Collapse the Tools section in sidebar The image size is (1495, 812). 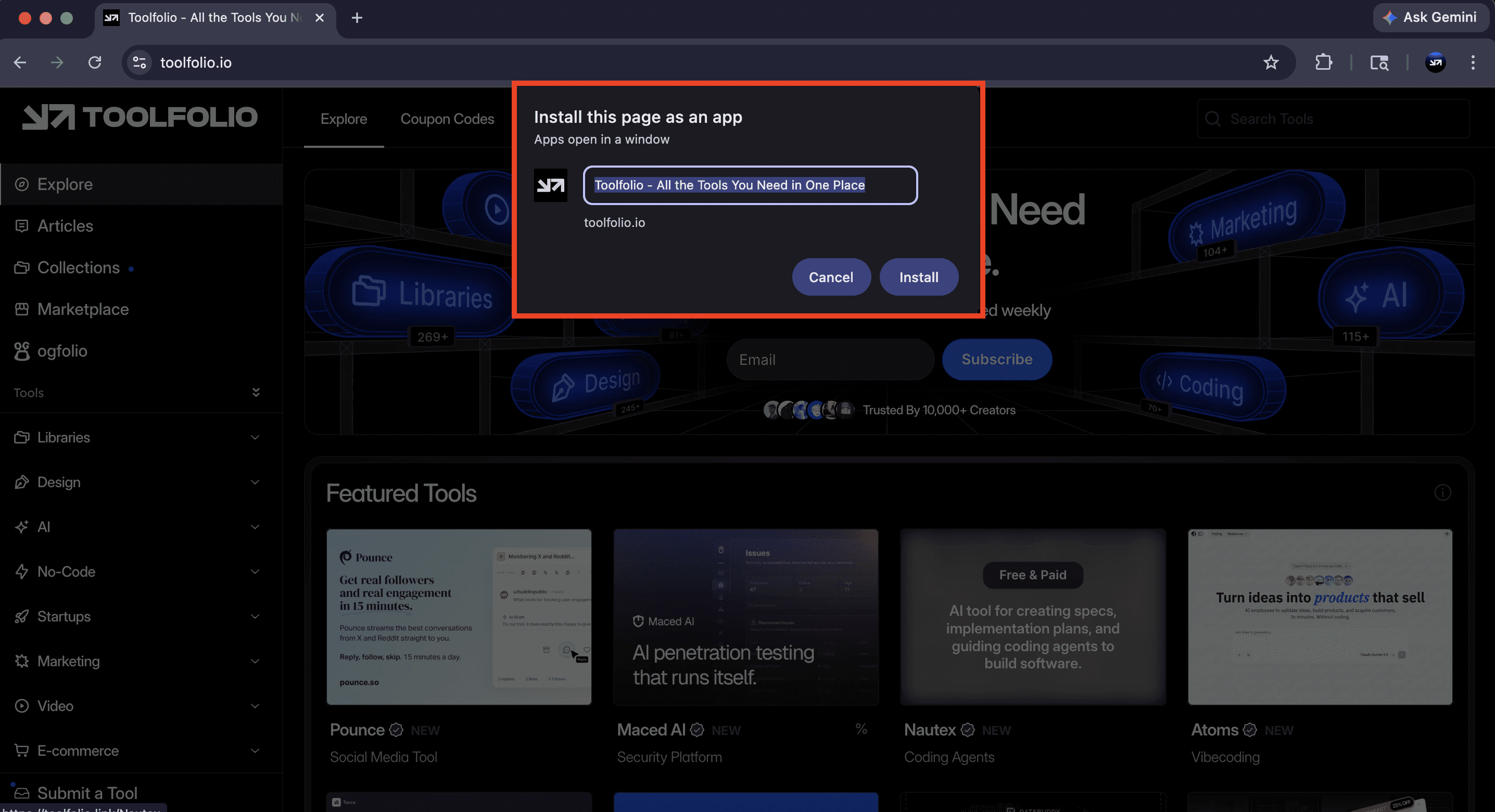coord(256,392)
